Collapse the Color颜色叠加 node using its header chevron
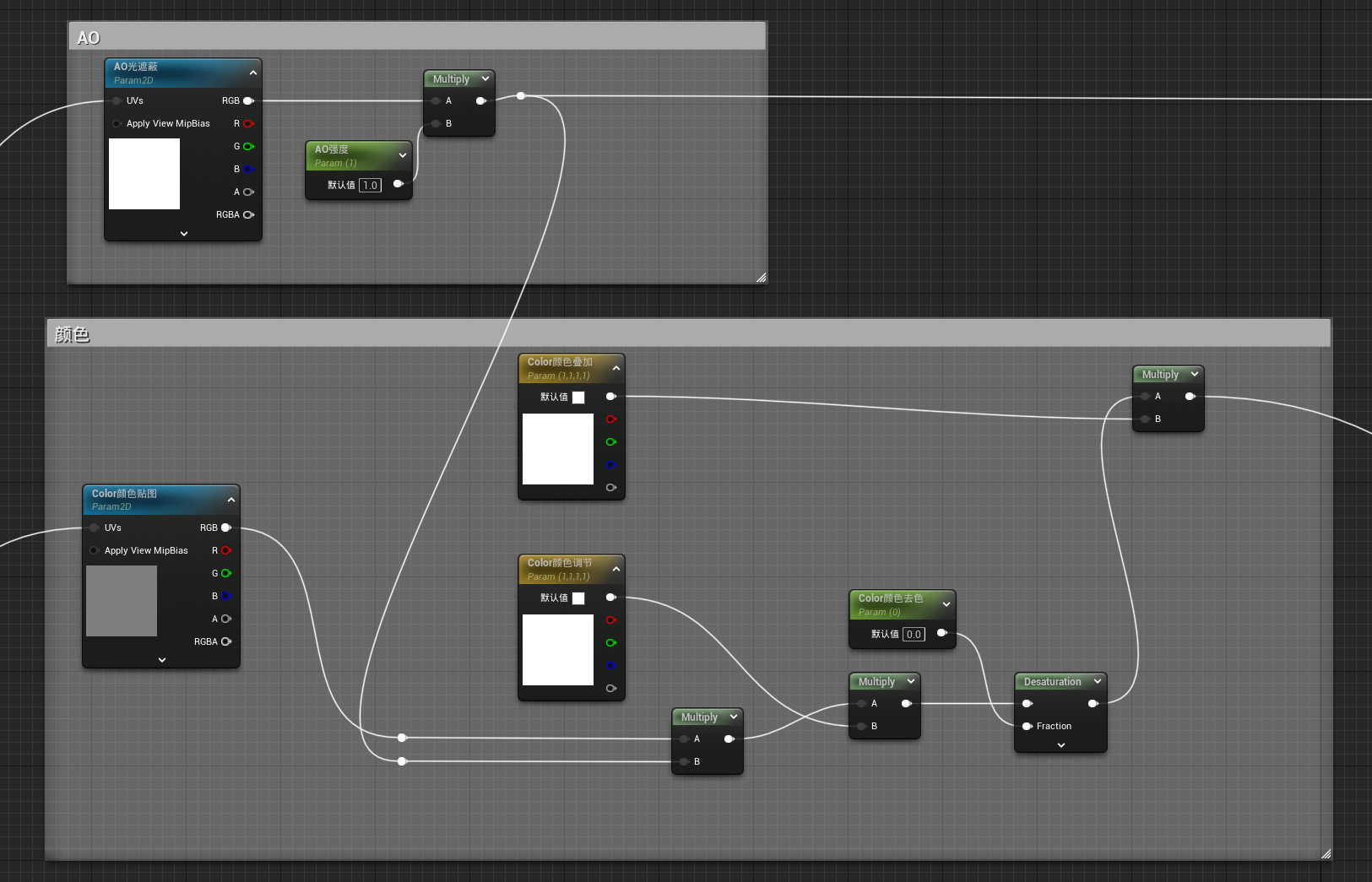The image size is (1372, 882). [616, 368]
